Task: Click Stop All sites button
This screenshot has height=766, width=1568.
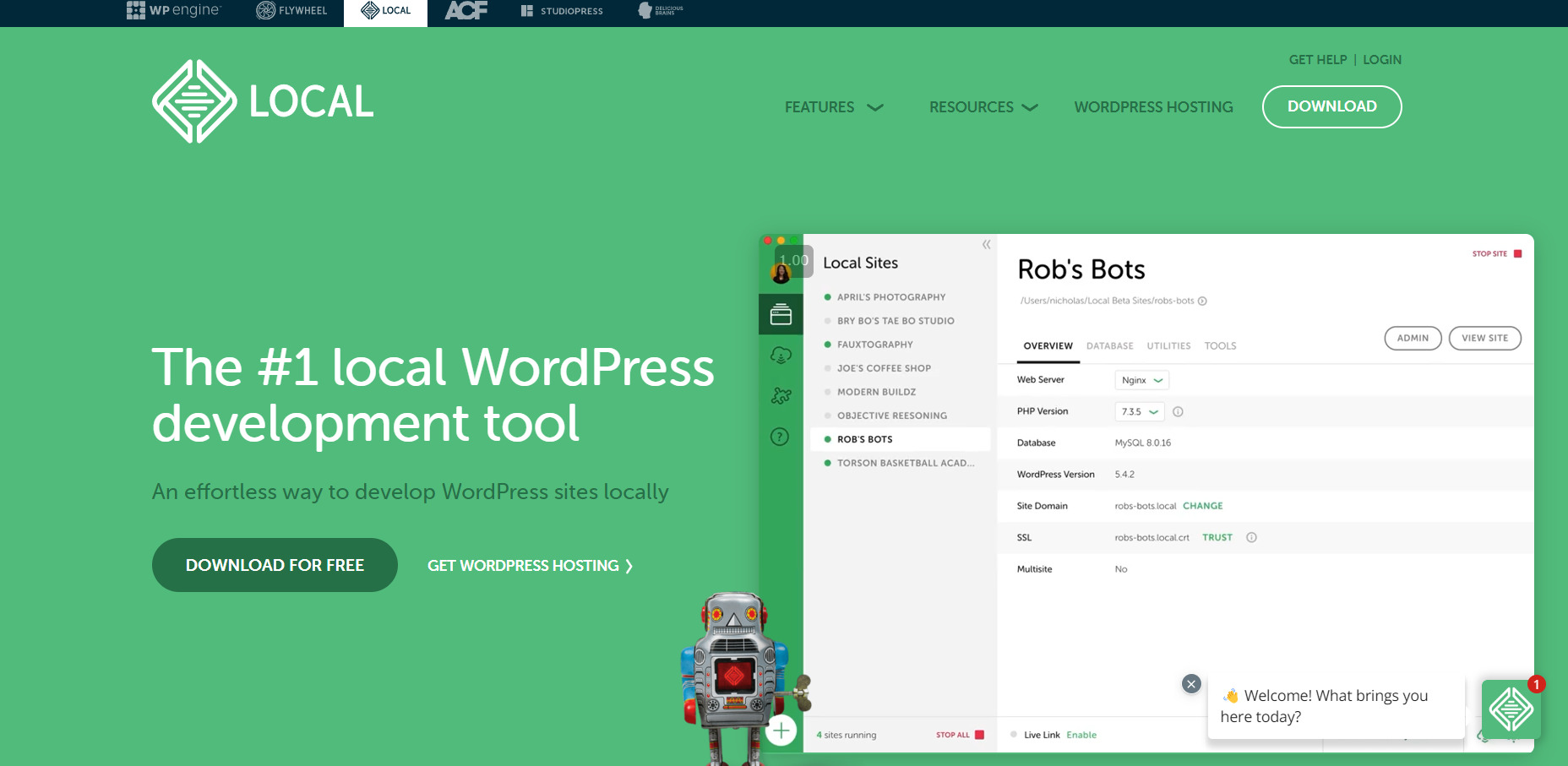Action: point(960,735)
